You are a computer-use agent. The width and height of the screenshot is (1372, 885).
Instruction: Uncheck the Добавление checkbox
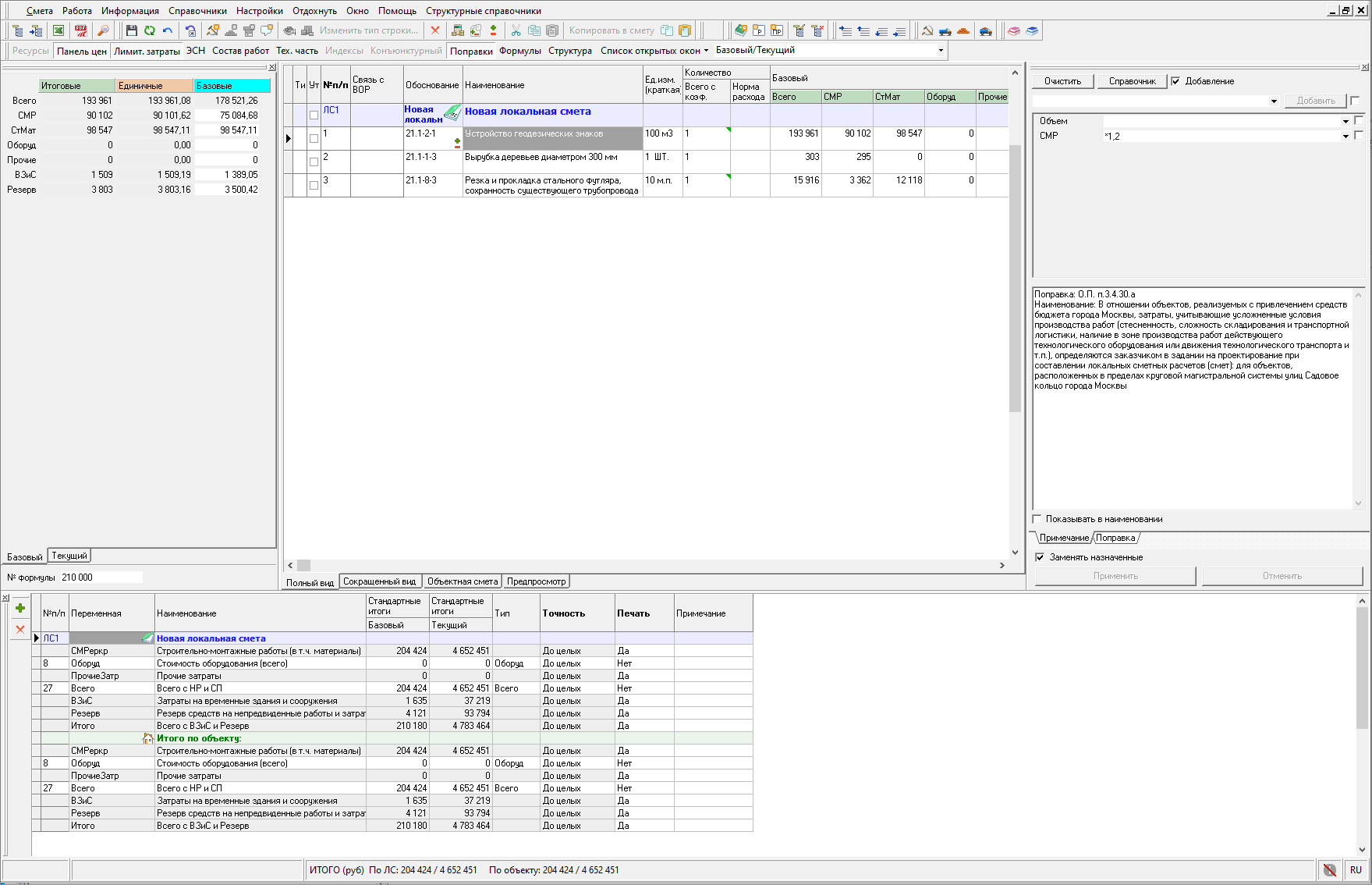coord(1175,81)
